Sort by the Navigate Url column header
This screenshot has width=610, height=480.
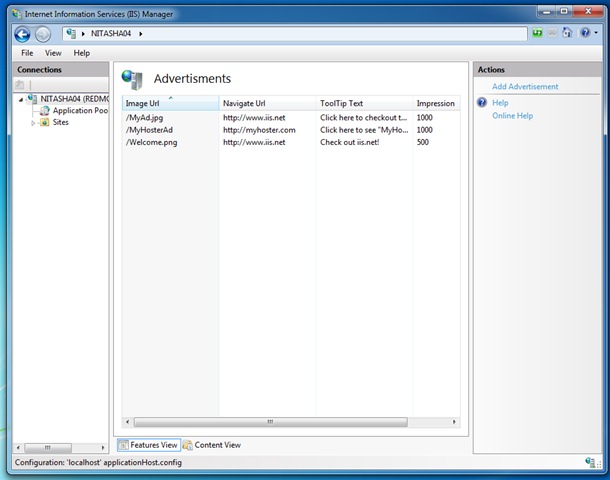tap(268, 103)
